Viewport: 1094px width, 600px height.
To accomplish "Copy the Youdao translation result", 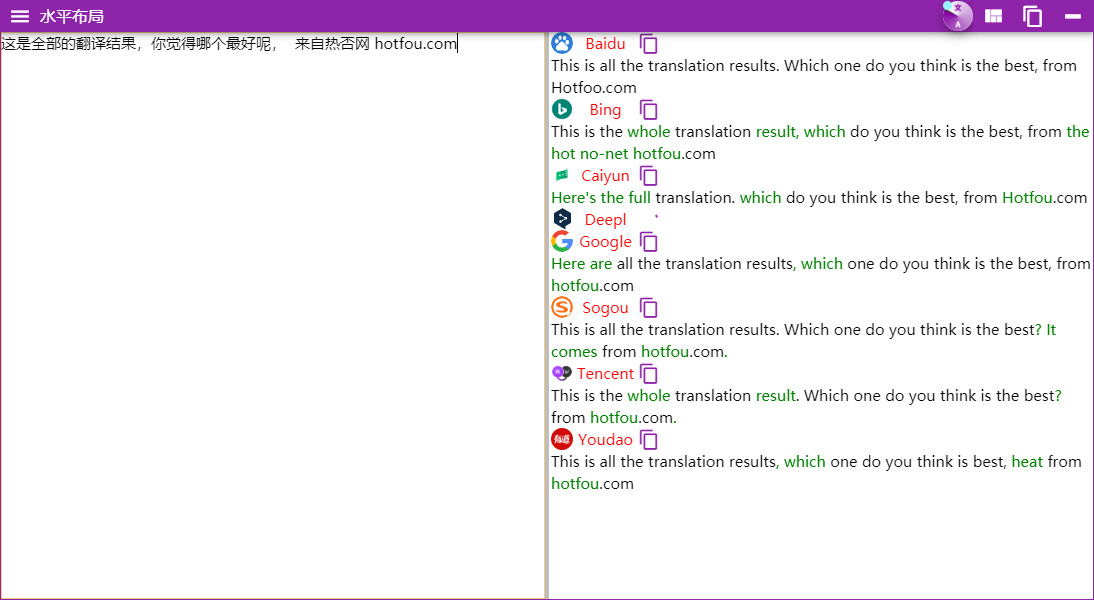I will click(649, 440).
